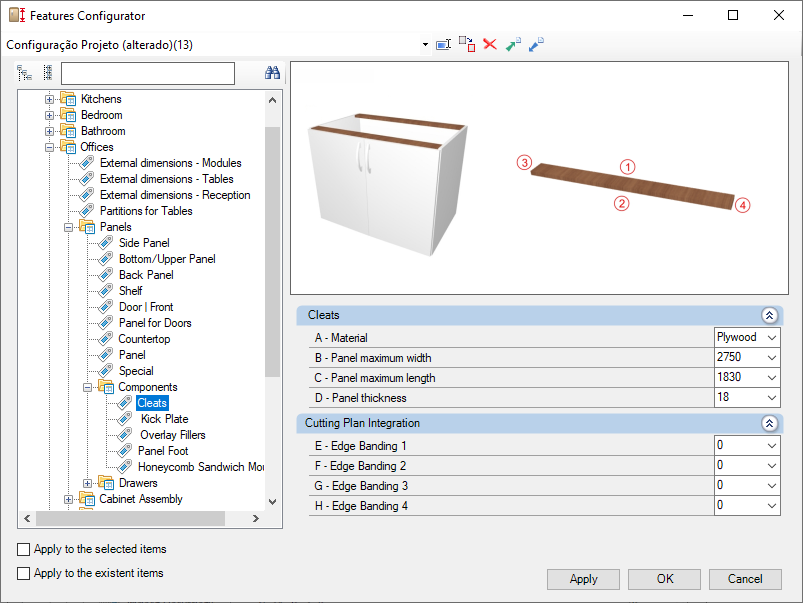
Task: Click the tag icon beside Kick Plate
Action: pyautogui.click(x=125, y=418)
